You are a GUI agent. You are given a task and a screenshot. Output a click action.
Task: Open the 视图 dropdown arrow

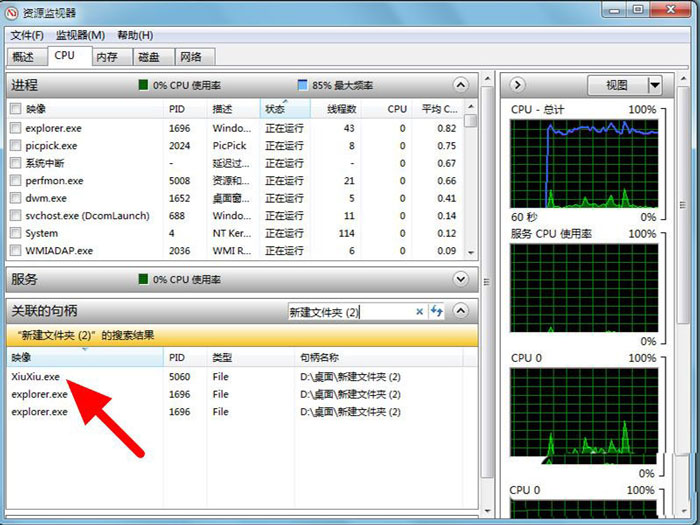click(654, 85)
